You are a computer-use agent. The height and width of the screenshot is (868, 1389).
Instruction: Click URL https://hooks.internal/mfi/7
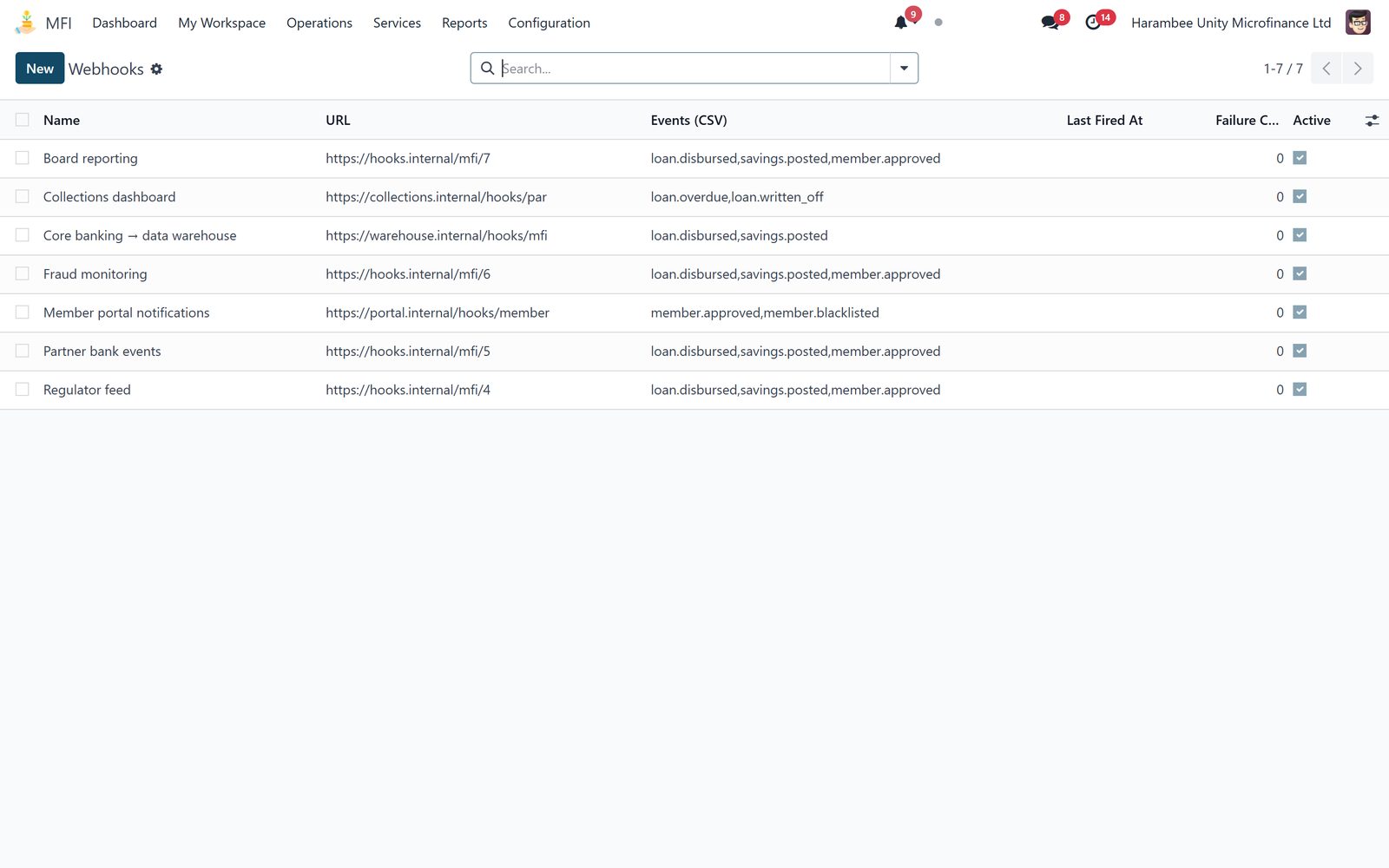(x=408, y=158)
